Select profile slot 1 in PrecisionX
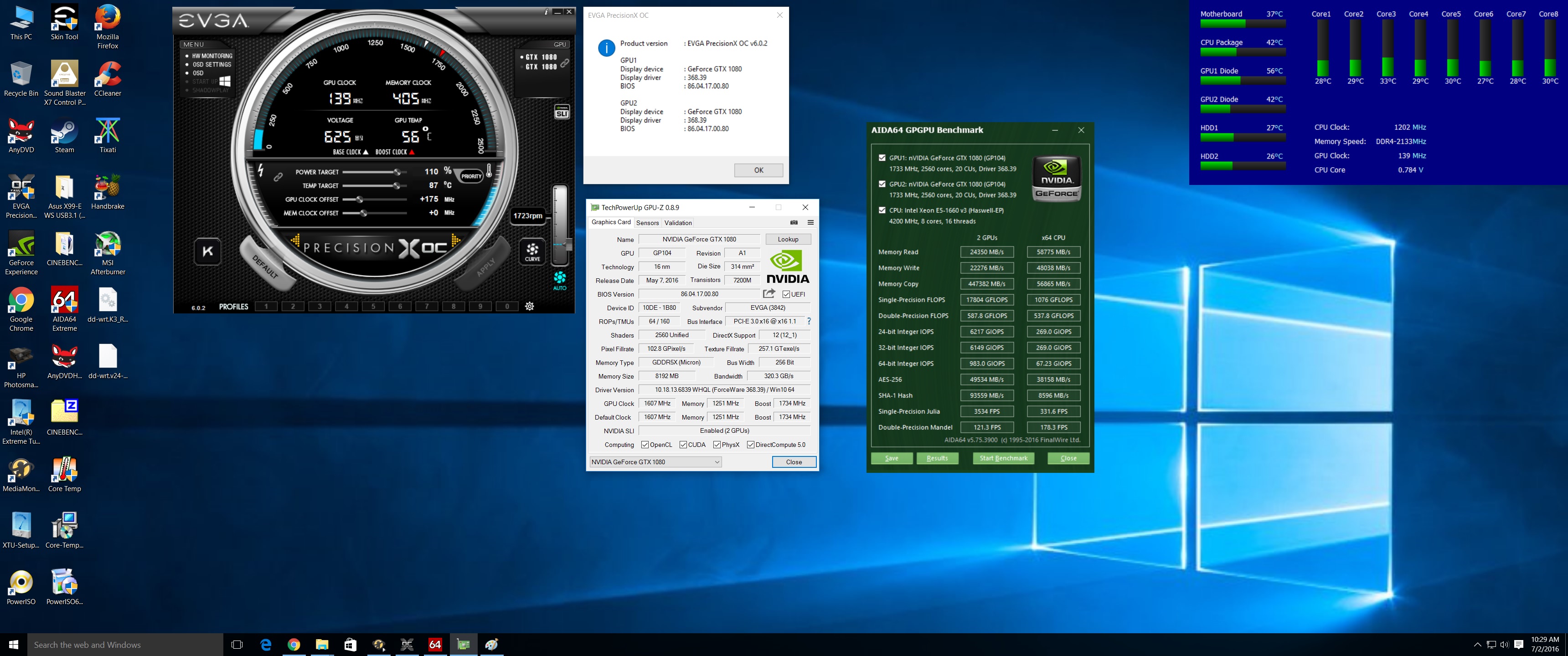This screenshot has height=656, width=1568. [x=266, y=306]
